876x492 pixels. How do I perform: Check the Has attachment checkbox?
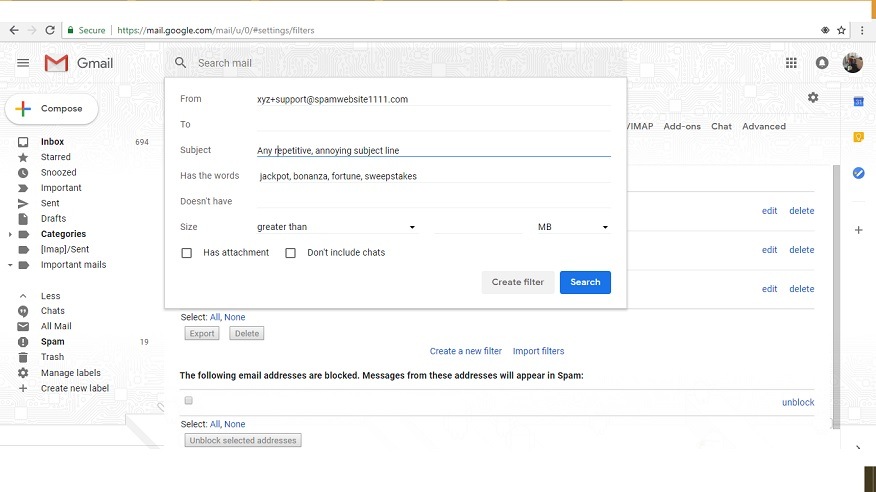(x=187, y=253)
